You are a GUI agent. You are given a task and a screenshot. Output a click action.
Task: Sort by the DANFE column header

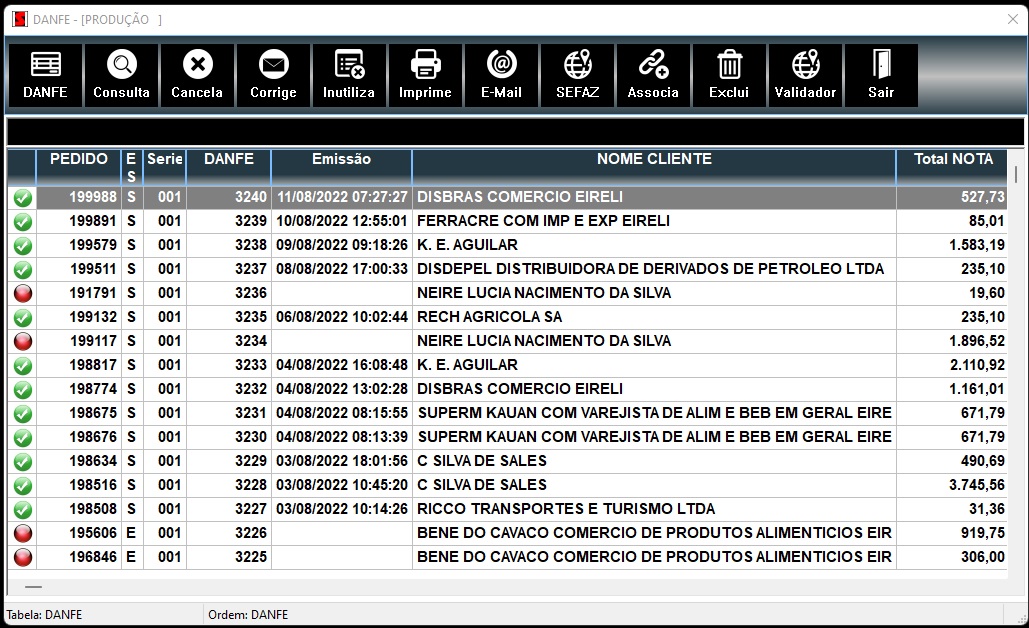point(228,167)
